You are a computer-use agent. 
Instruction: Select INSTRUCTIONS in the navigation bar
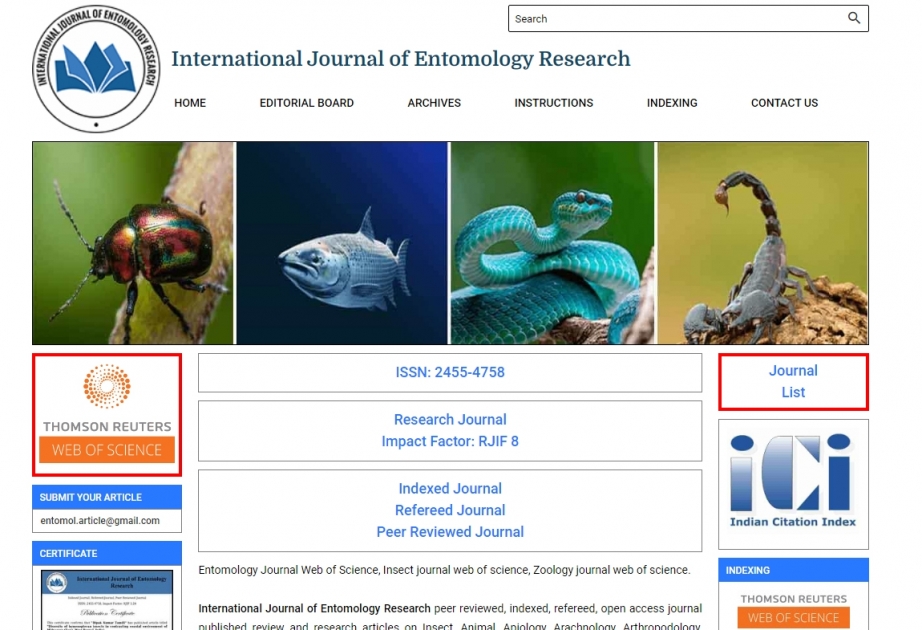(553, 103)
